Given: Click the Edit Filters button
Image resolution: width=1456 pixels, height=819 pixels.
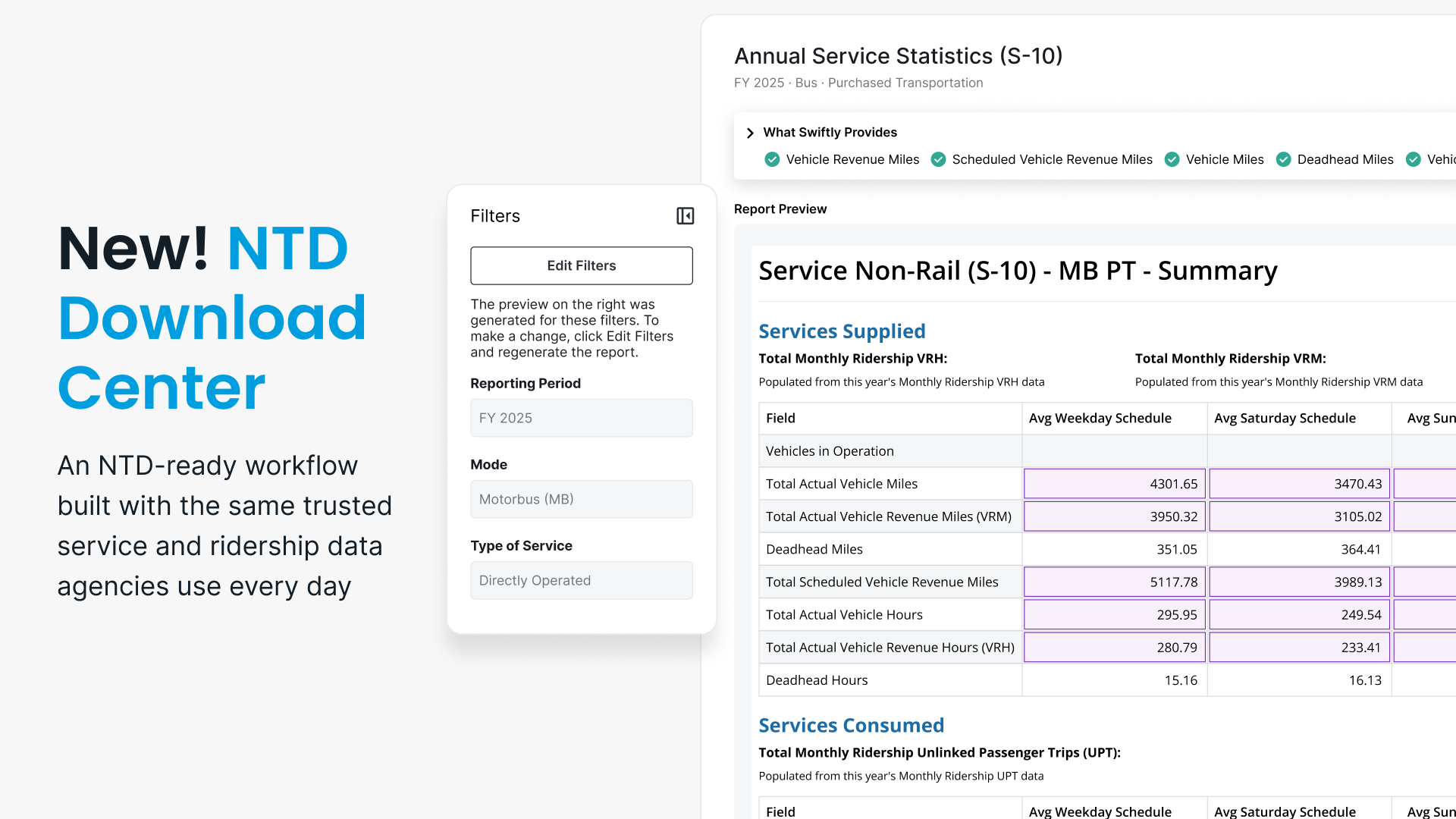Looking at the screenshot, I should point(582,265).
